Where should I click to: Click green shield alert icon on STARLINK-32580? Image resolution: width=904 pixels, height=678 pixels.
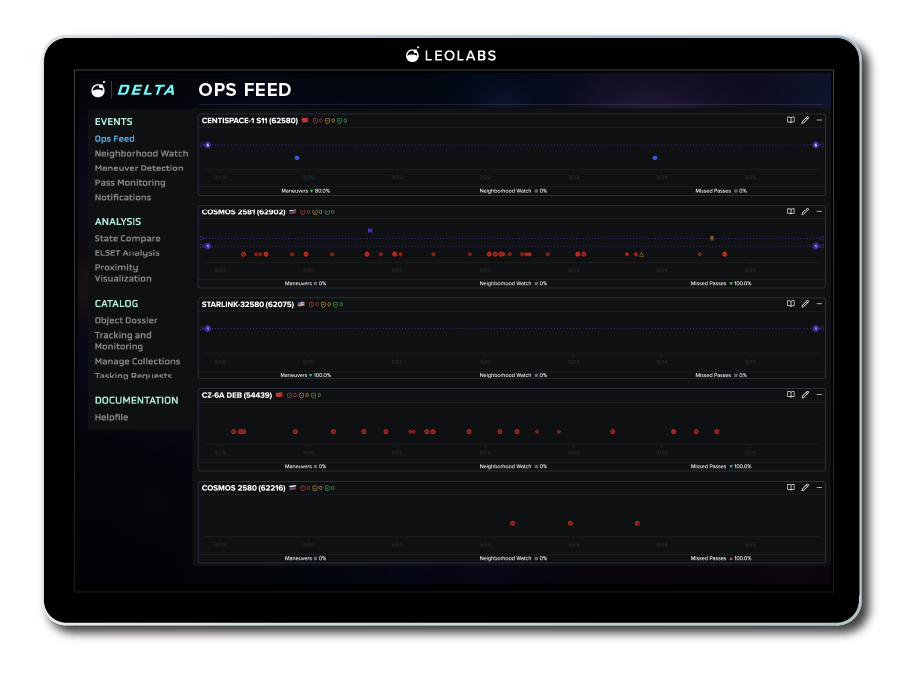point(336,304)
